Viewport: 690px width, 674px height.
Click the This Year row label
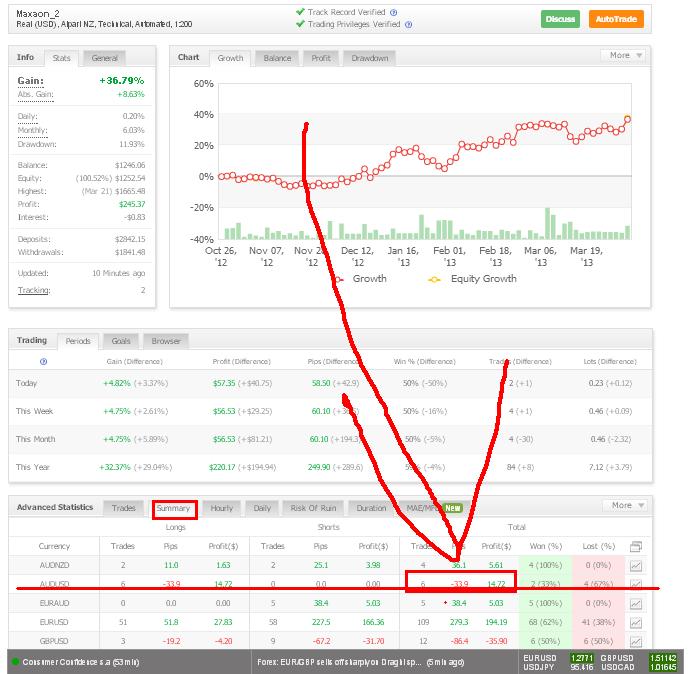[x=33, y=467]
